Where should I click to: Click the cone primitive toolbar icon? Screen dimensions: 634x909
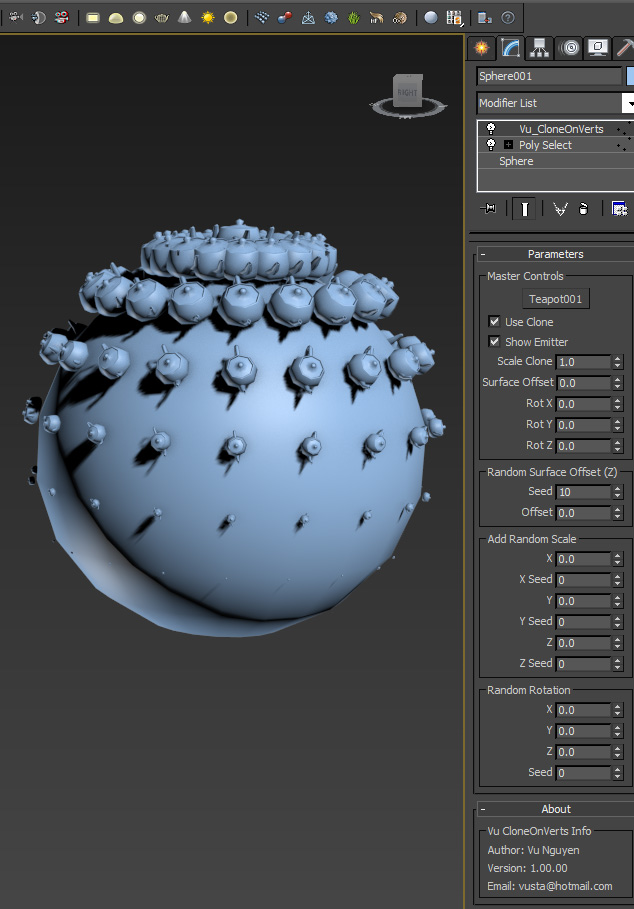pyautogui.click(x=185, y=17)
